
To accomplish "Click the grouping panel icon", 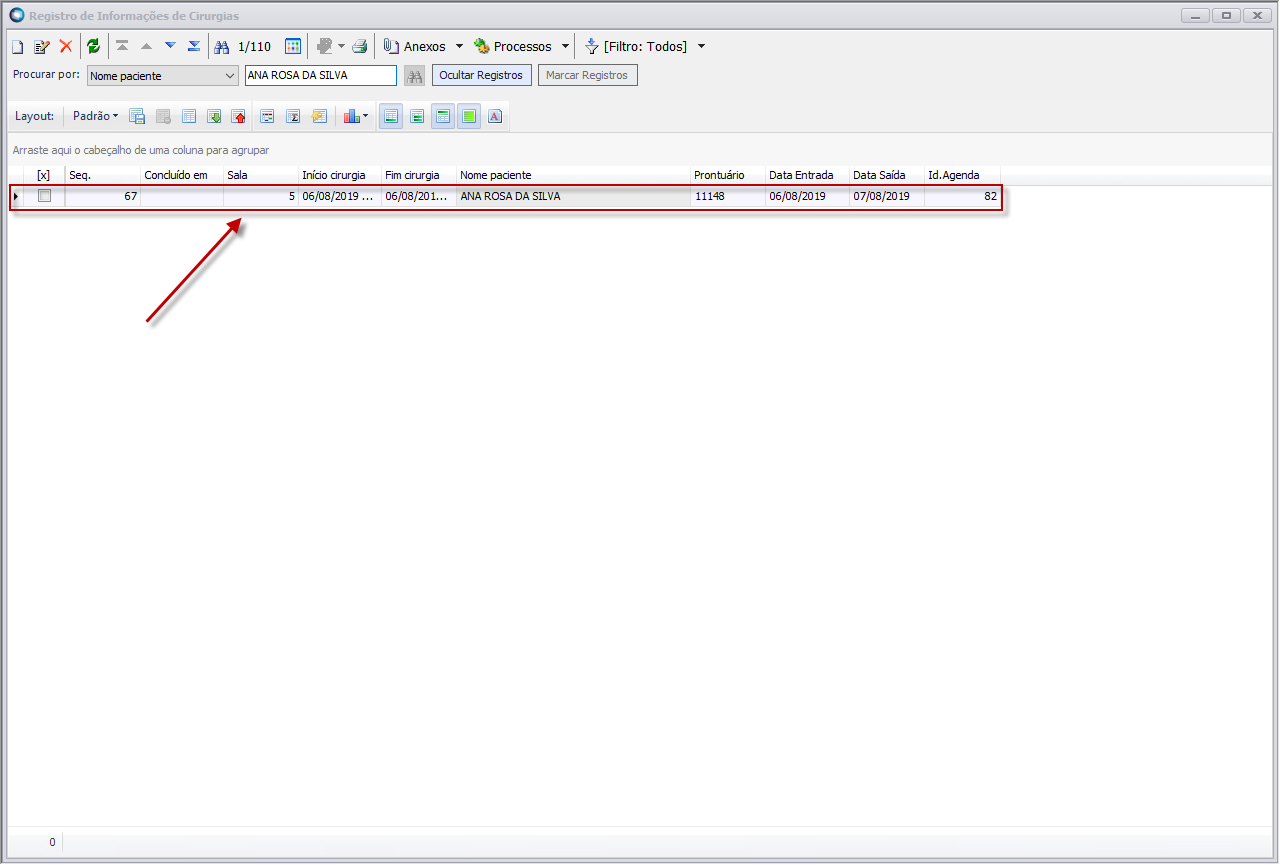I will pos(267,116).
